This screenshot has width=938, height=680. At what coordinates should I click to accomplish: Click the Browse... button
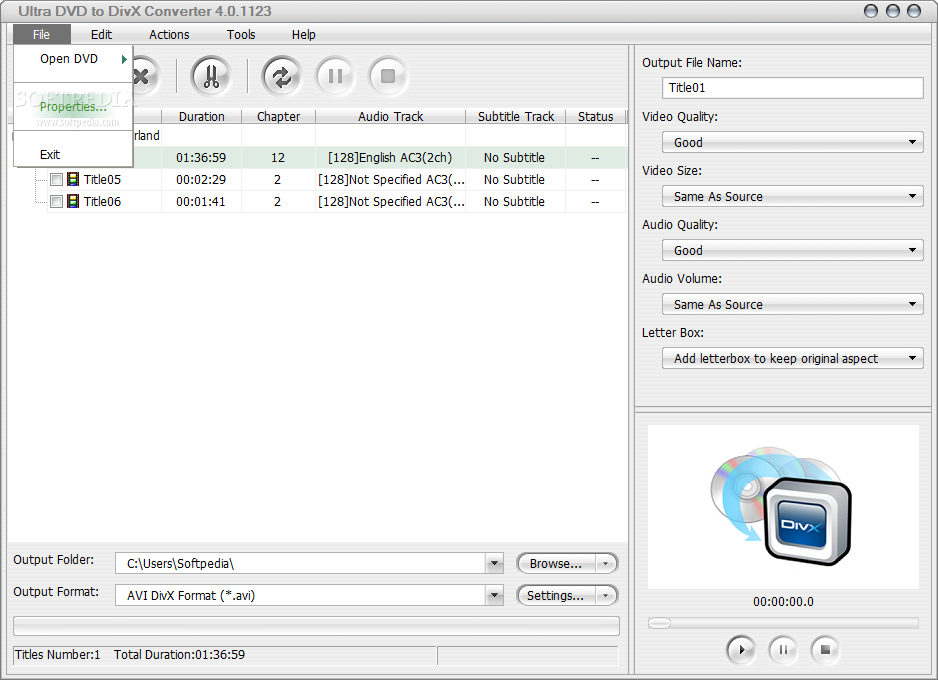pos(556,563)
